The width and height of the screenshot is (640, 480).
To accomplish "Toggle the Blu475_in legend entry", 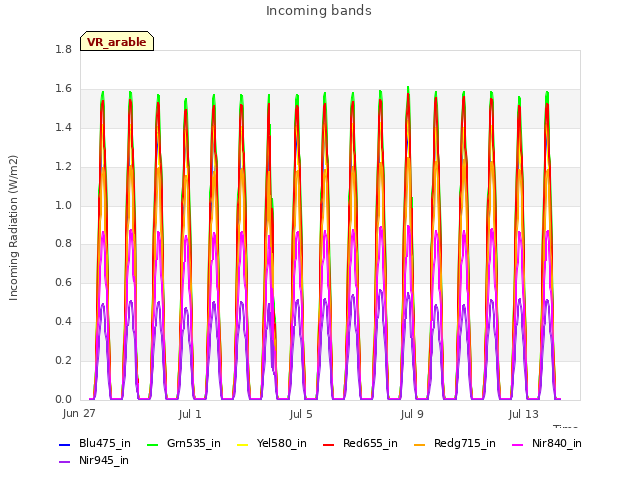I will (x=95, y=444).
